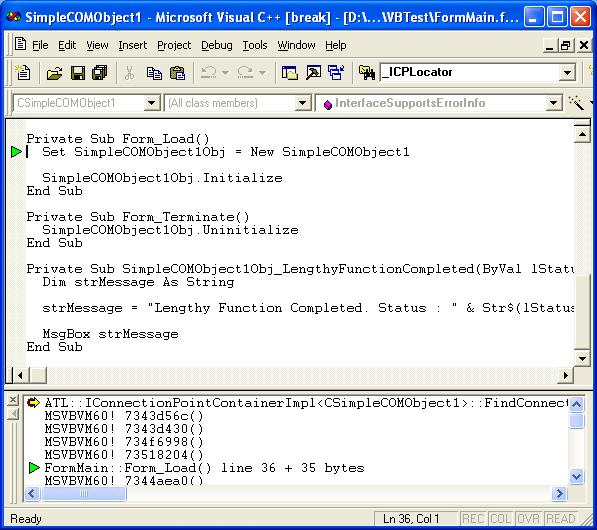Save the file with the floppy disk icon

coord(78,72)
